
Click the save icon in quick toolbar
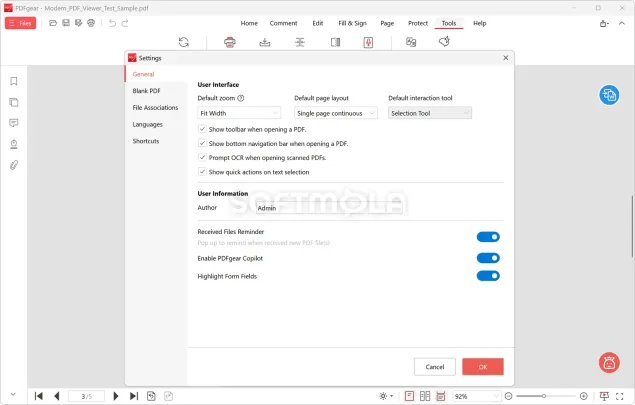click(x=66, y=23)
